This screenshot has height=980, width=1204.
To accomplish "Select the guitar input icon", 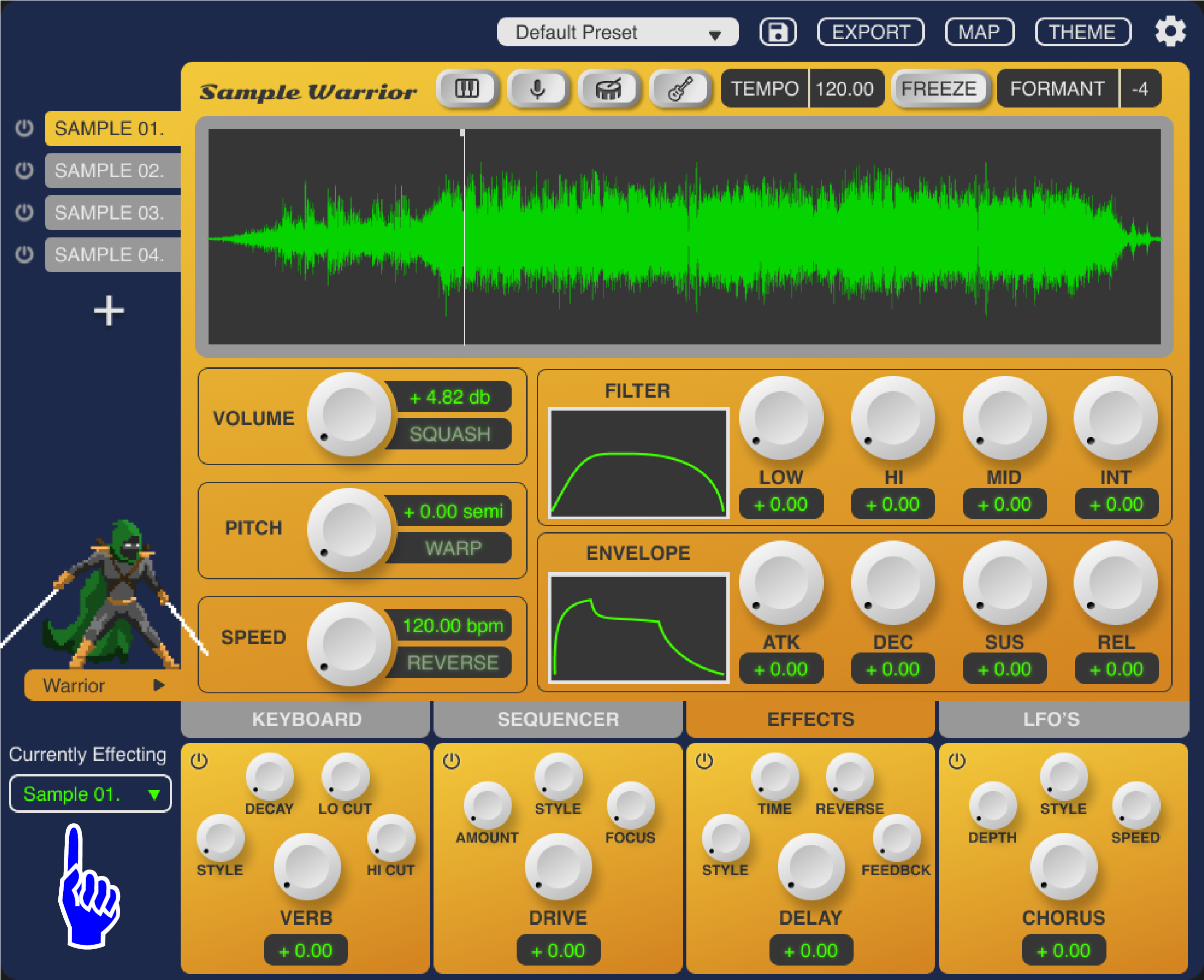I will (680, 89).
